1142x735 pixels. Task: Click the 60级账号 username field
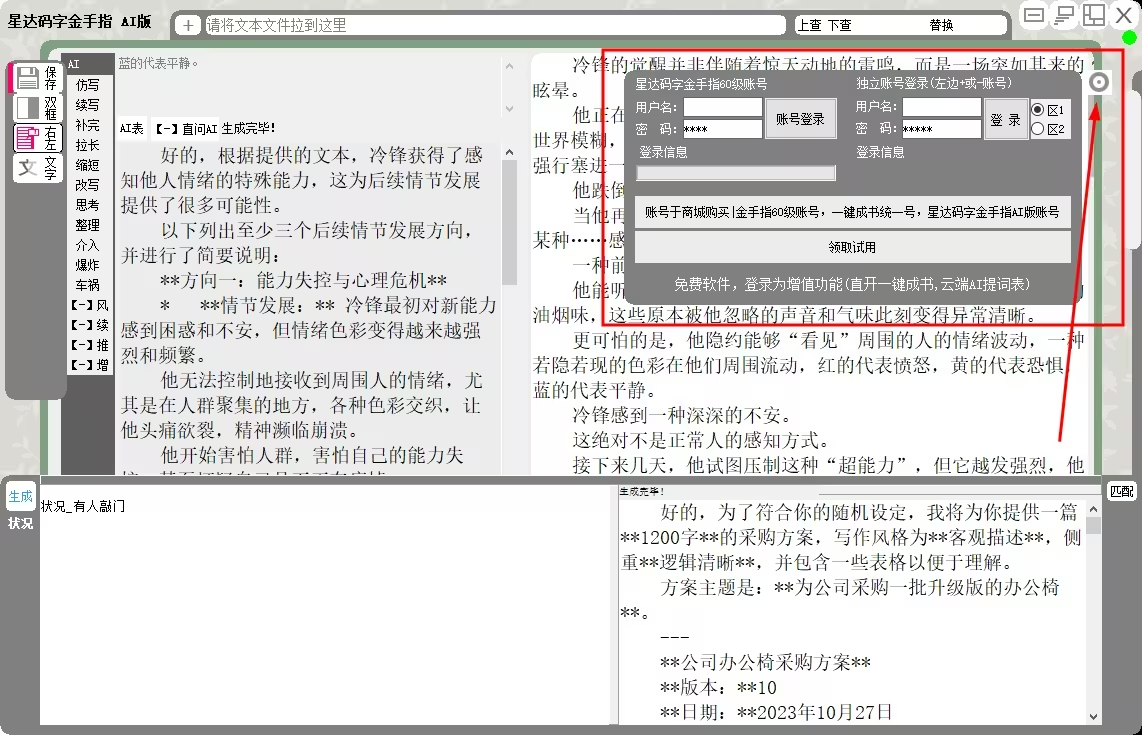pos(722,108)
